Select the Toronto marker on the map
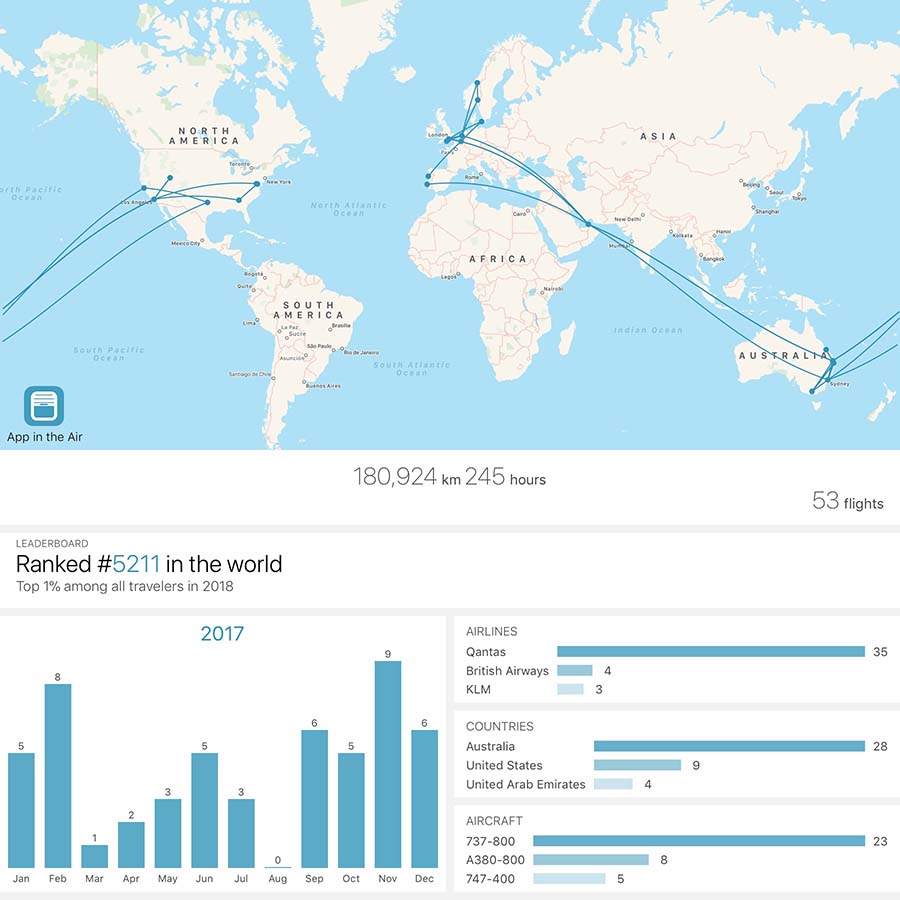900x900 pixels. point(250,167)
